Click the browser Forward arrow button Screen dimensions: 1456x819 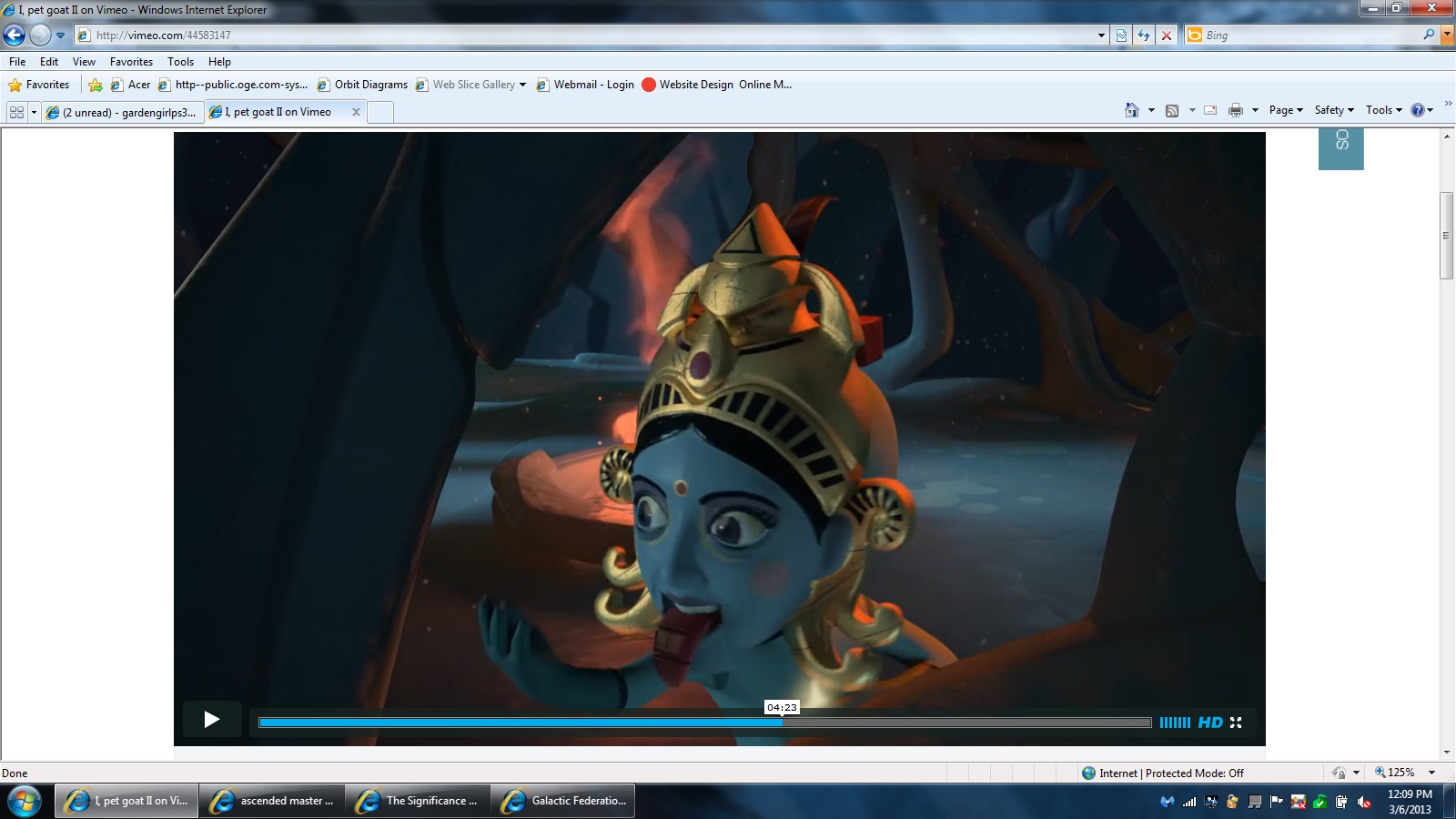tap(40, 35)
